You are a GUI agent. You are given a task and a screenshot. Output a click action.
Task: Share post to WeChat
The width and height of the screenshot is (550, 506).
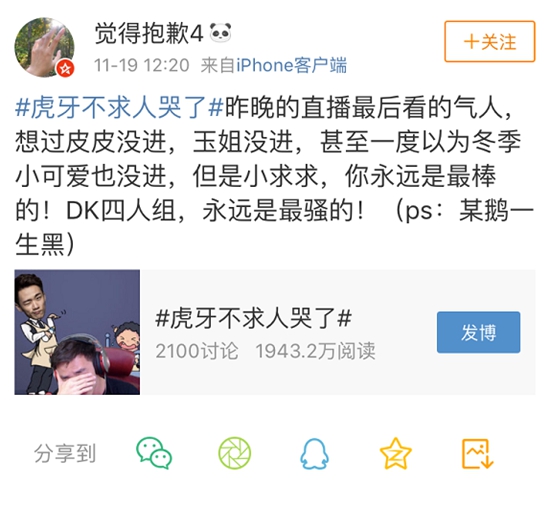(154, 453)
